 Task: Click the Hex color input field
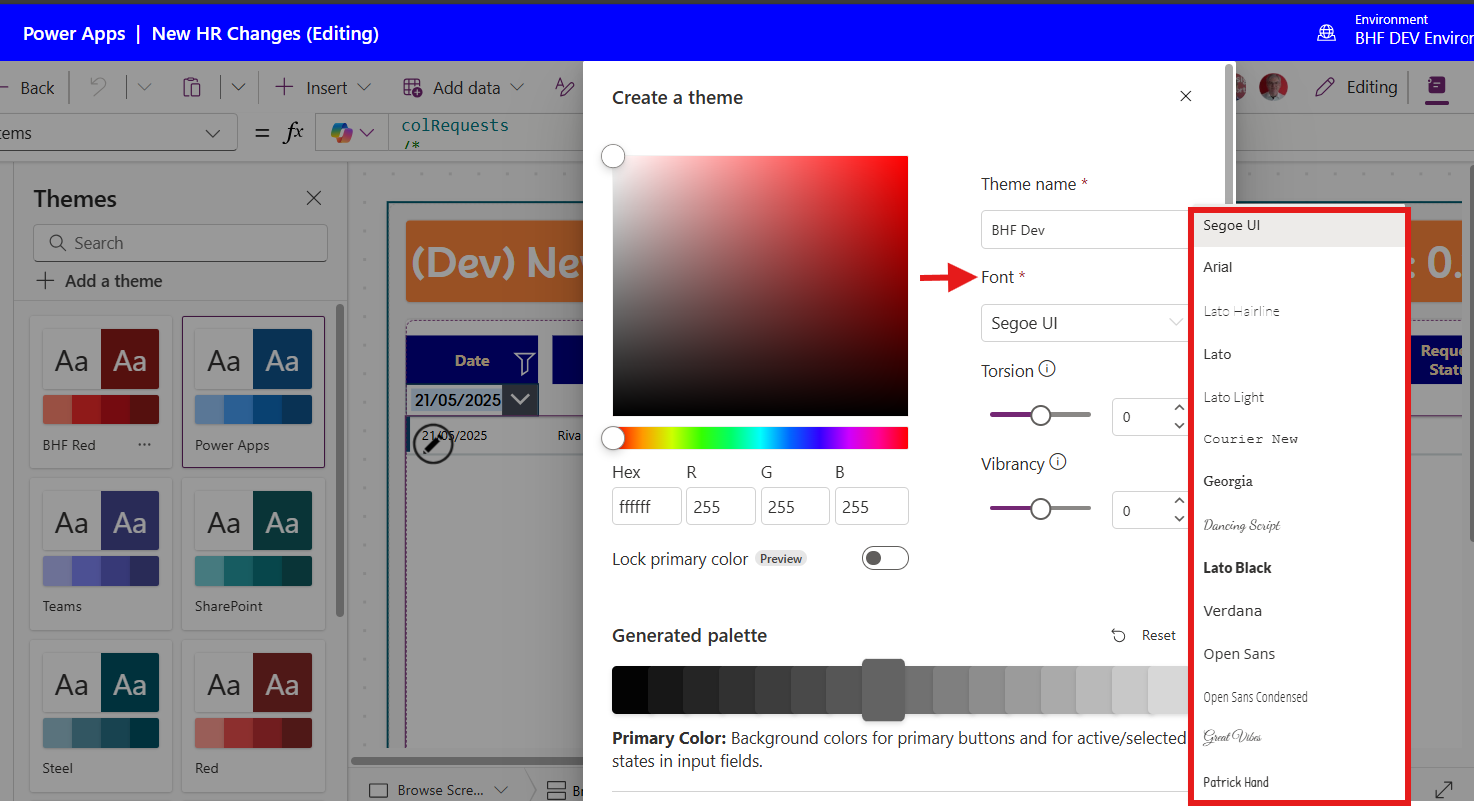(x=647, y=506)
